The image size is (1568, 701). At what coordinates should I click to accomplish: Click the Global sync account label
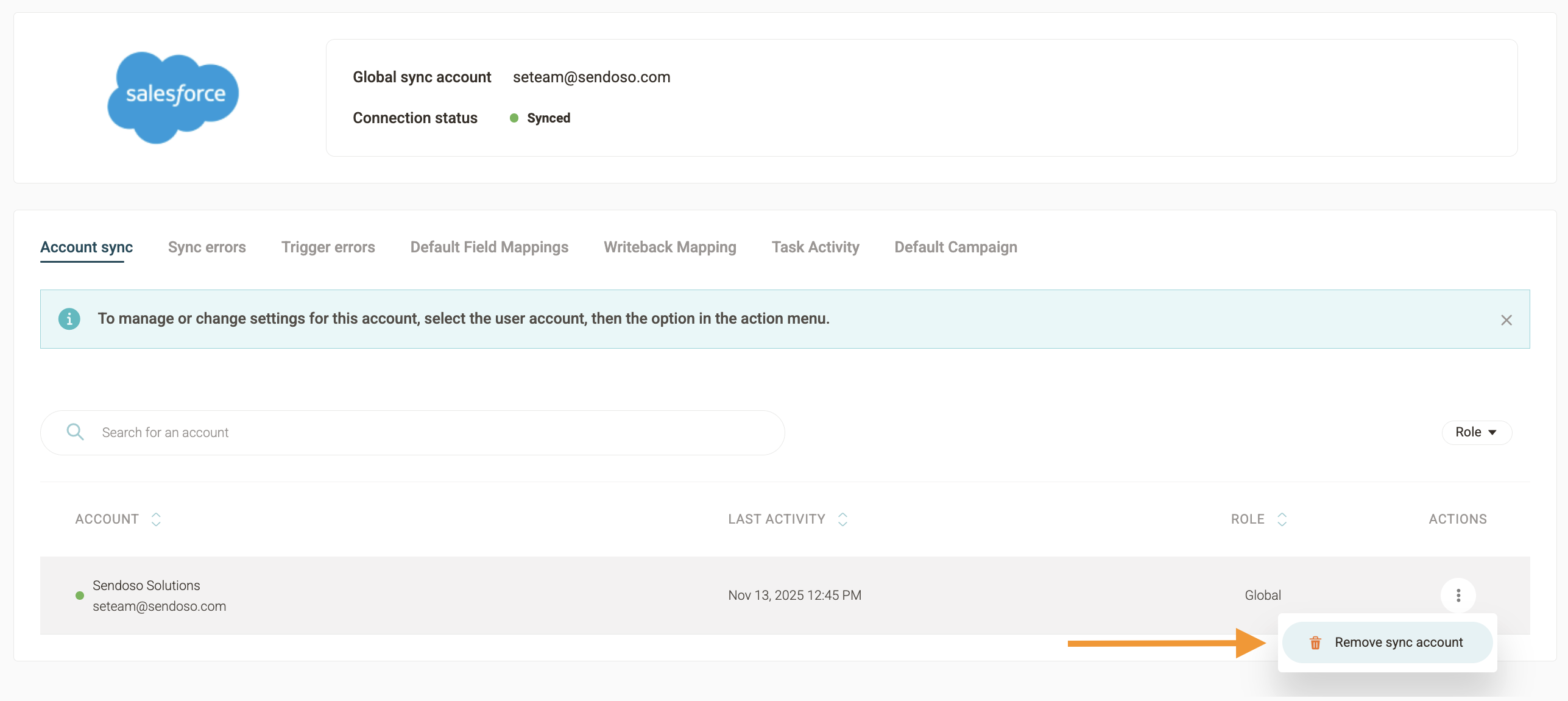tap(422, 77)
